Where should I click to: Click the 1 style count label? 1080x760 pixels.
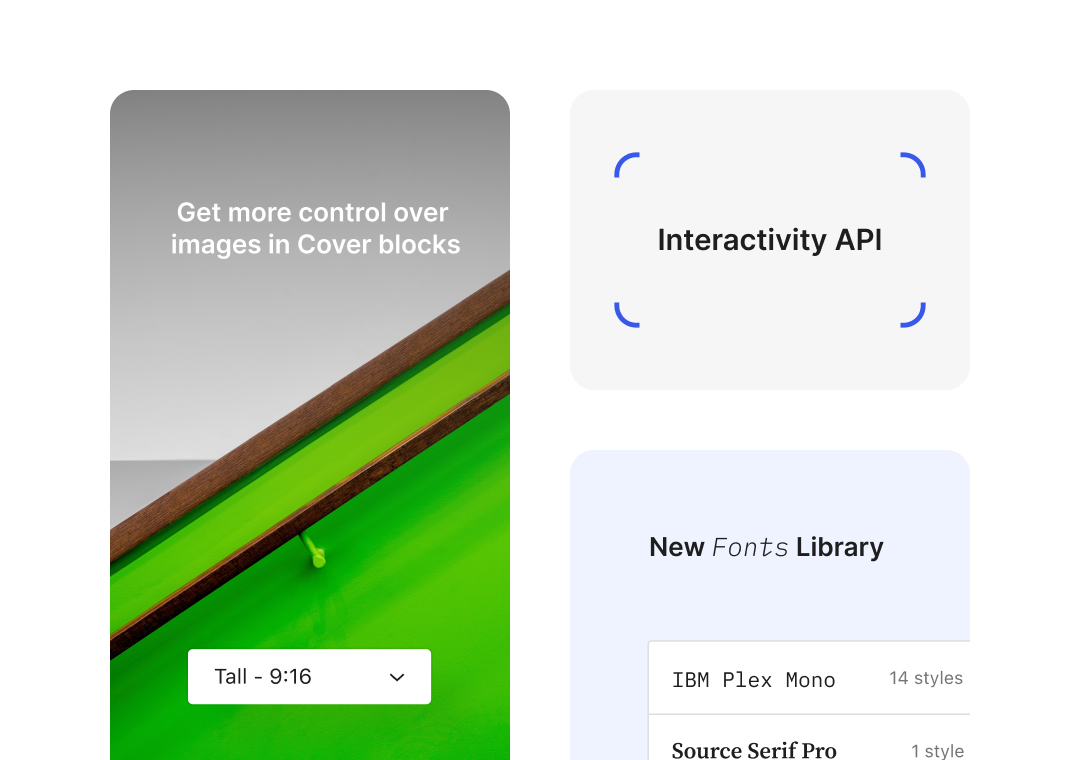click(x=937, y=751)
